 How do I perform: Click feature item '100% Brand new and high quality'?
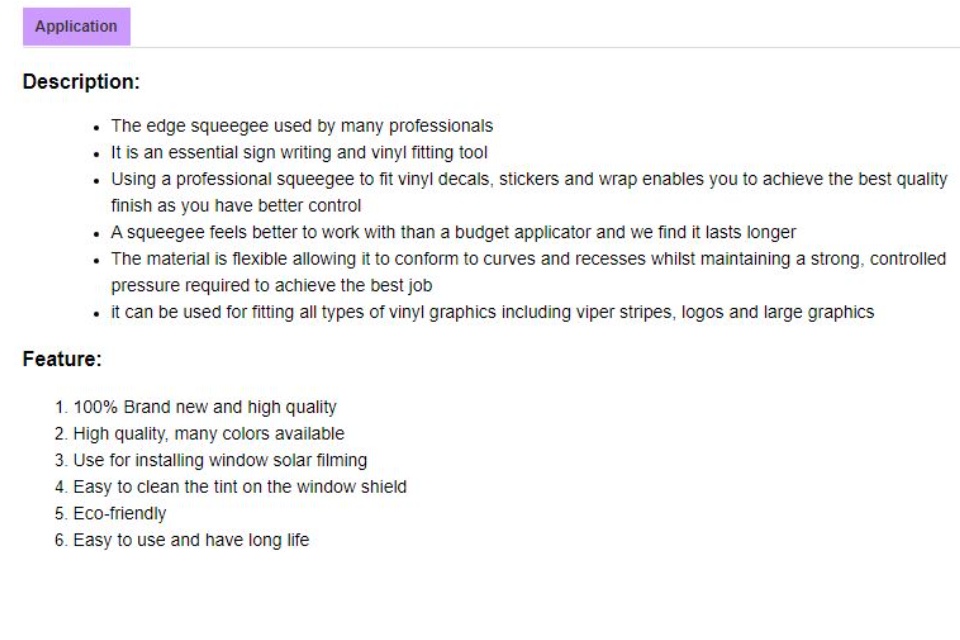[204, 407]
